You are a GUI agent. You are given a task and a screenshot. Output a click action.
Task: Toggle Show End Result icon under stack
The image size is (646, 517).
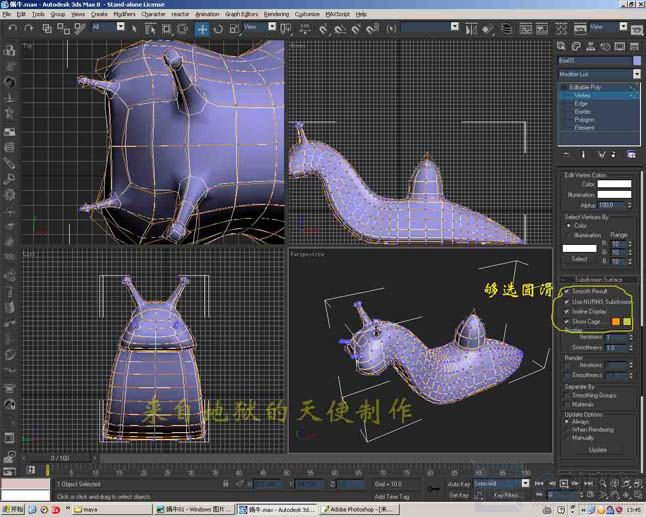pos(583,154)
